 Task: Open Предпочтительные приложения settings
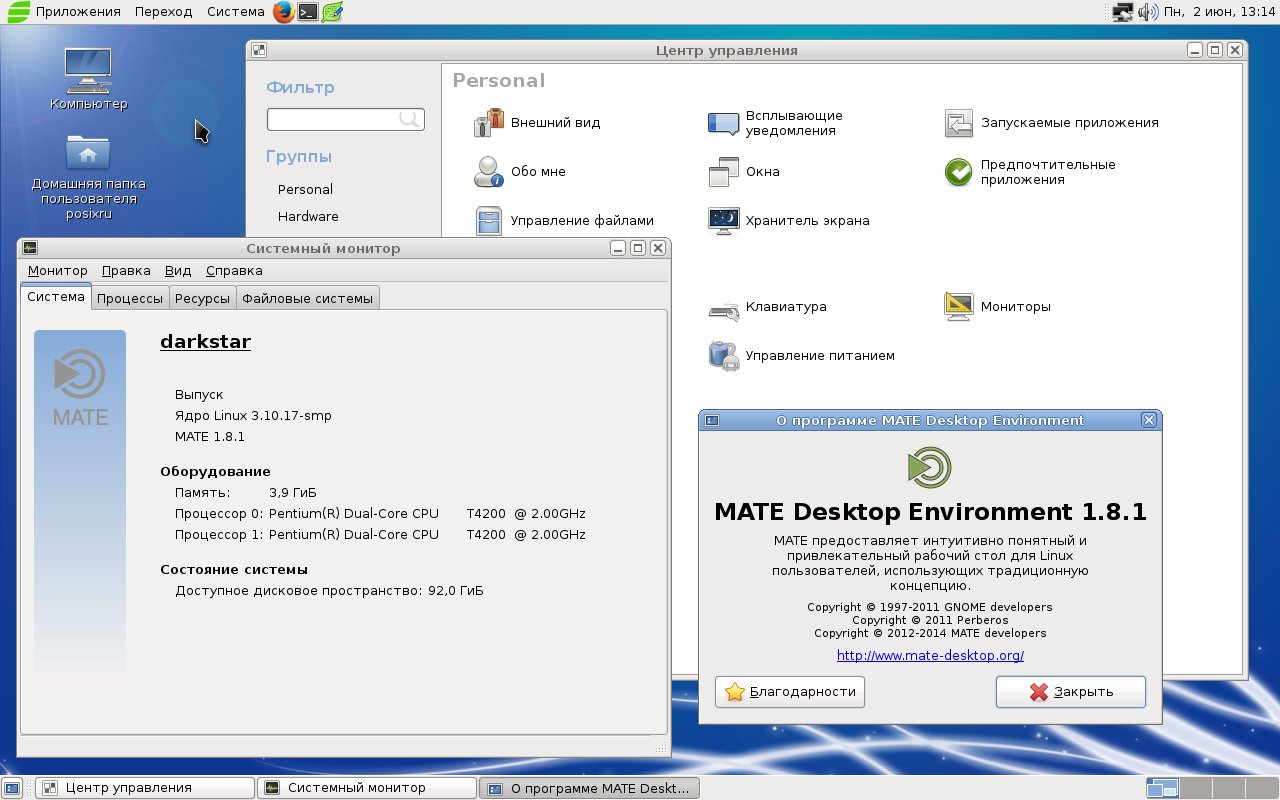[x=1030, y=172]
